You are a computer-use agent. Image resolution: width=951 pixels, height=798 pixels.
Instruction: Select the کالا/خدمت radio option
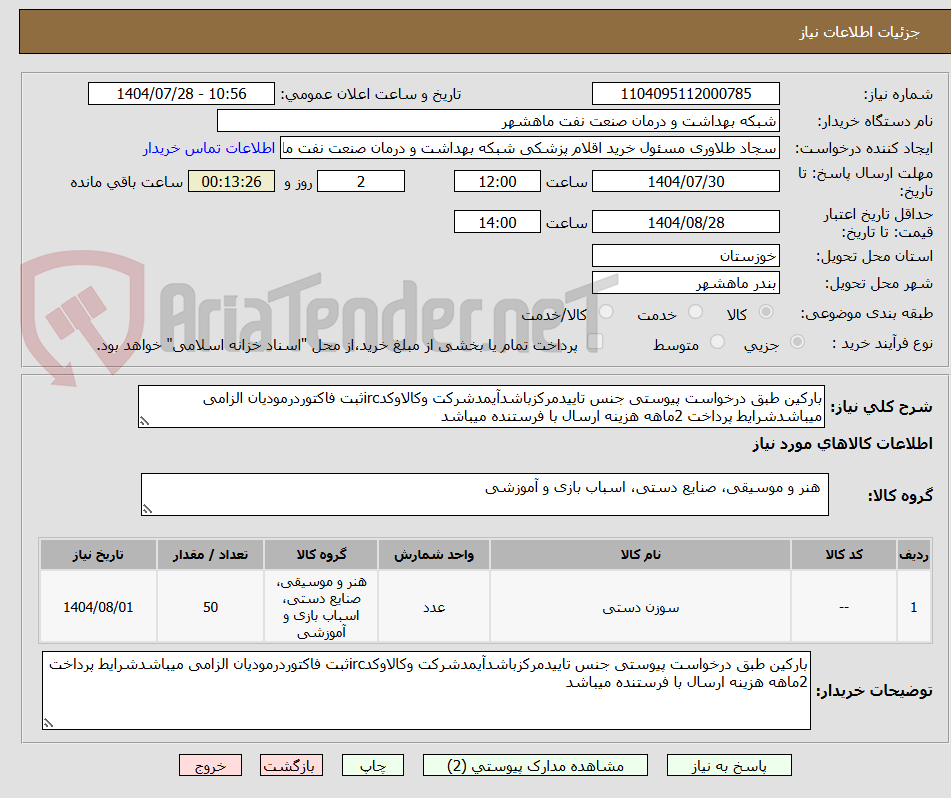pos(606,312)
